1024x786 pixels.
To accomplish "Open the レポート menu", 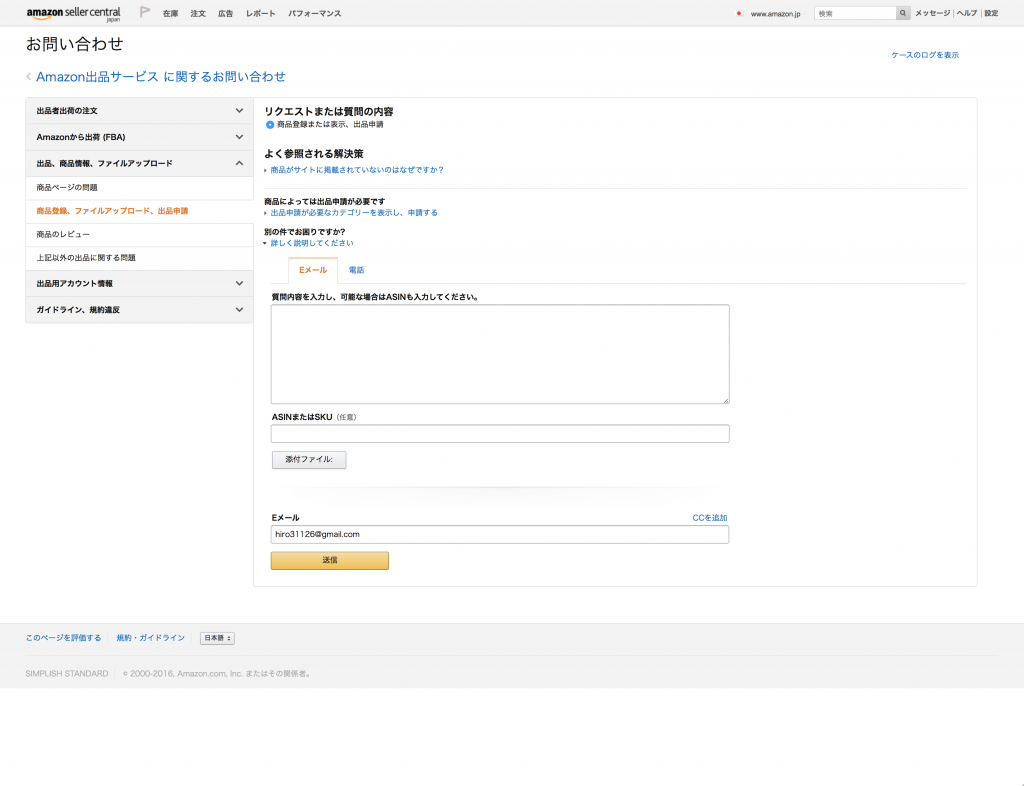I will pos(261,14).
